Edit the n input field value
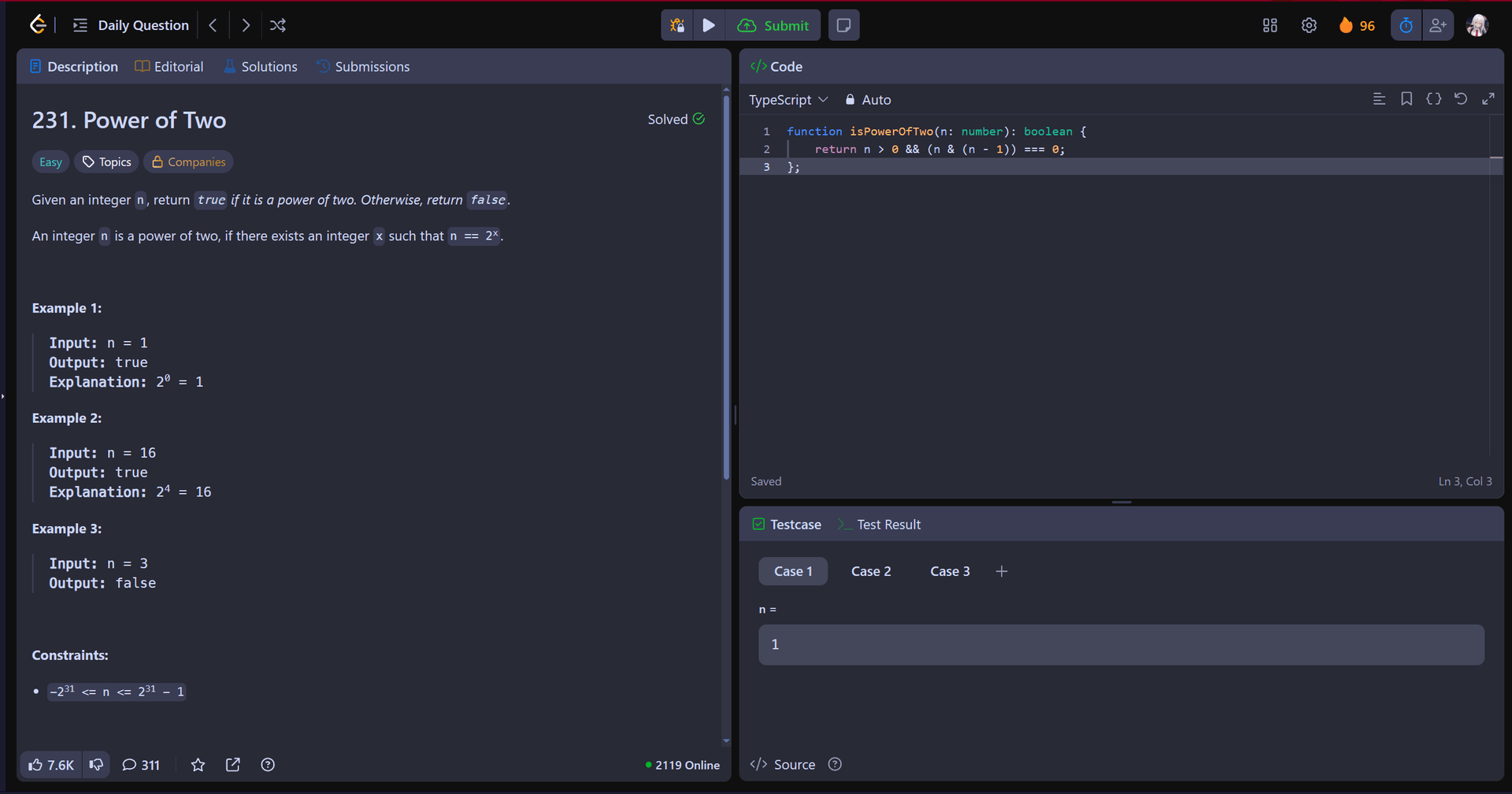Viewport: 1512px width, 794px height. click(1121, 644)
